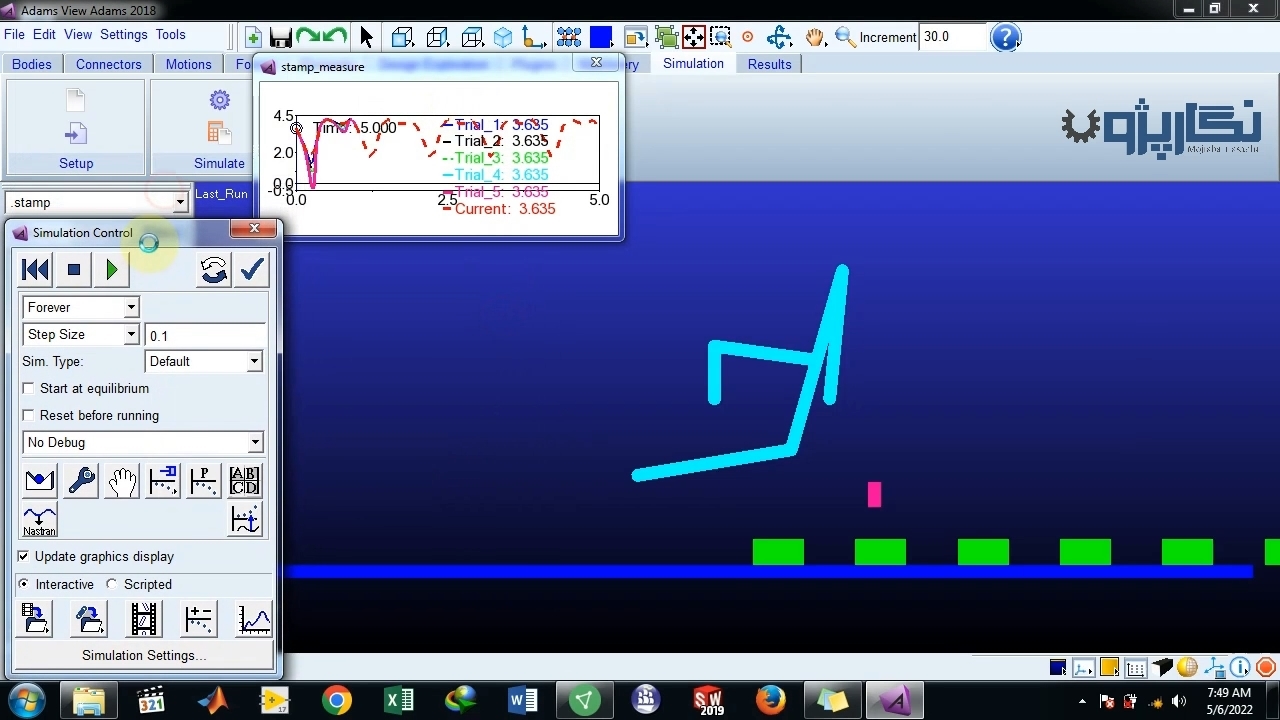Select the Scripted radio button
This screenshot has height=720, width=1280.
pyautogui.click(x=112, y=584)
